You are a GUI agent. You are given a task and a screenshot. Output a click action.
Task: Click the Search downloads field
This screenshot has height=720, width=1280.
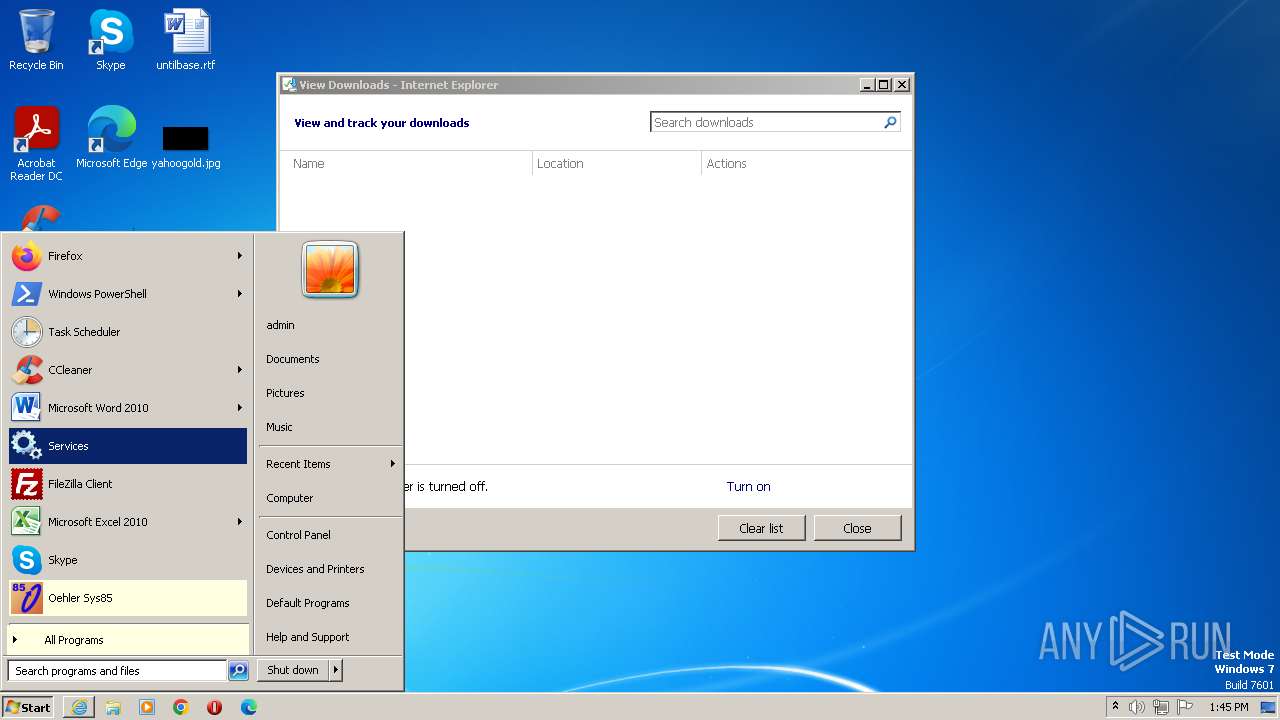coord(766,122)
